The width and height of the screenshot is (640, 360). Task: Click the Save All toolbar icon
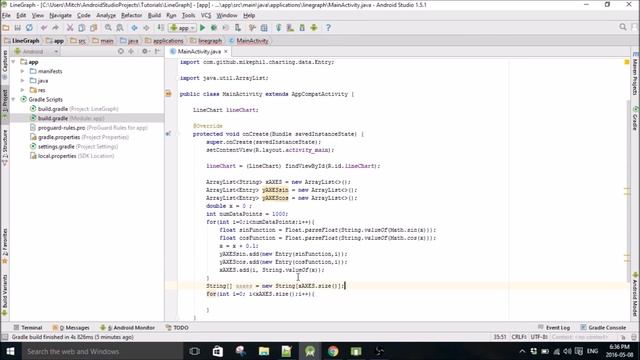click(x=18, y=28)
